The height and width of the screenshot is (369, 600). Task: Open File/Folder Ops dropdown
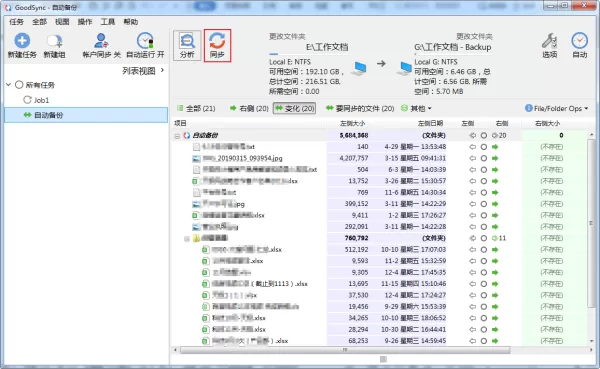pyautogui.click(x=557, y=109)
